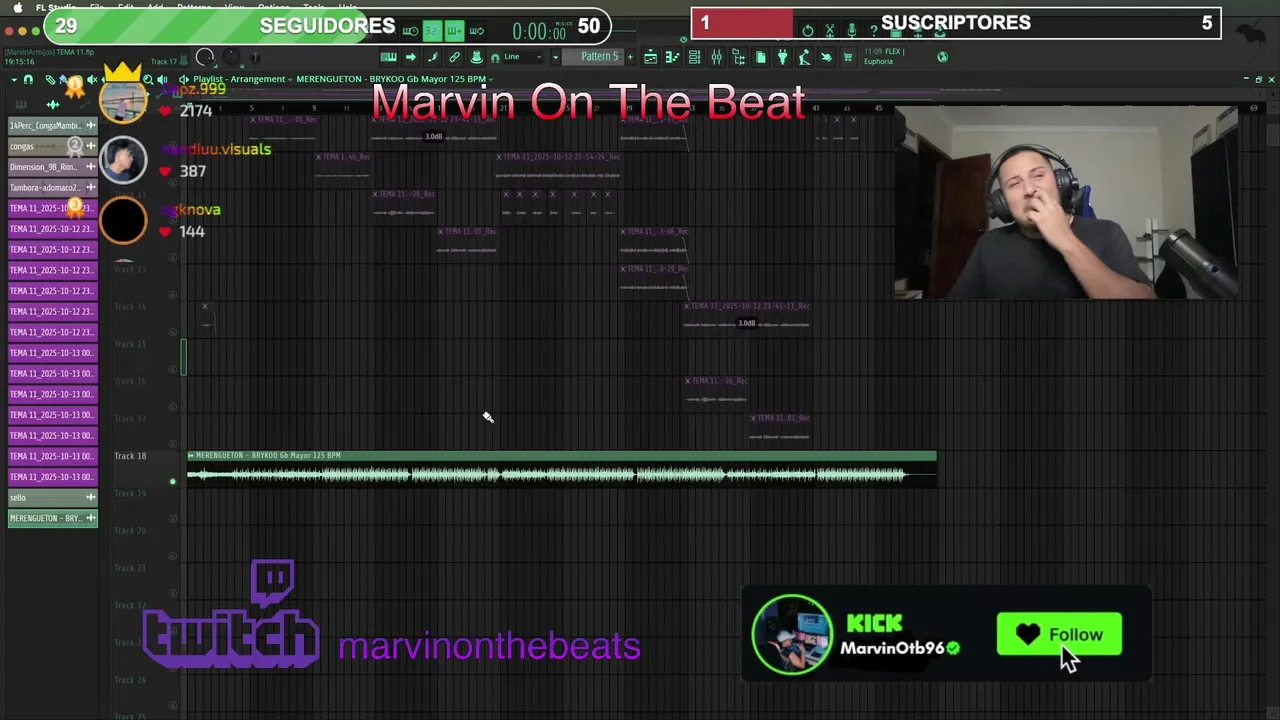
Task: Select the playlist mute tool speaker icon
Action: coord(91,80)
